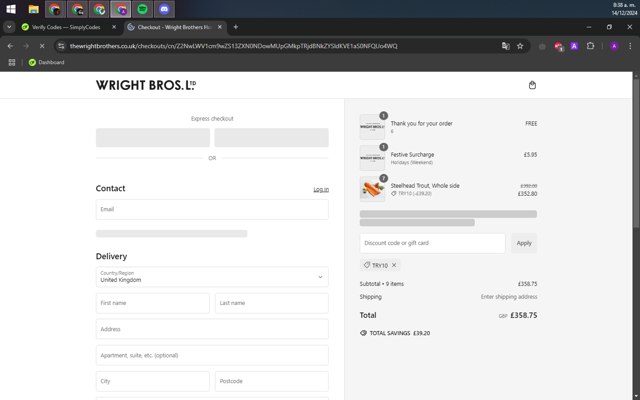Open Discord from the taskbar

tap(164, 9)
